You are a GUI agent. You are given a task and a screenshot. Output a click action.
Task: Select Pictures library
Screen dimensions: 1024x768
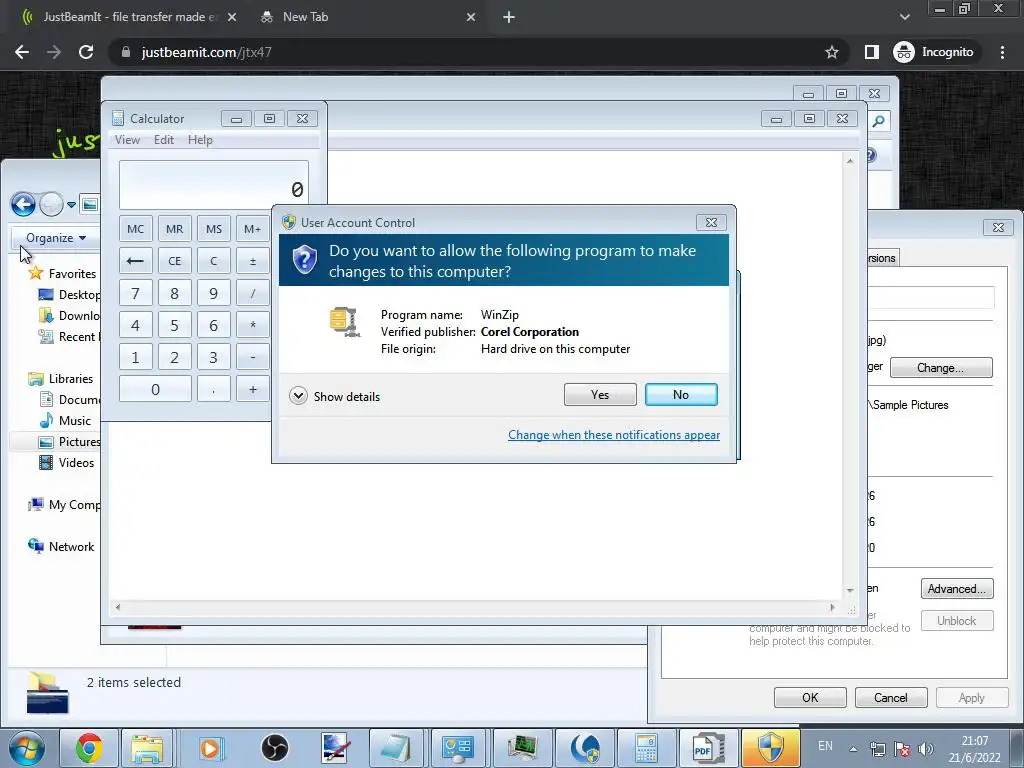(71, 441)
